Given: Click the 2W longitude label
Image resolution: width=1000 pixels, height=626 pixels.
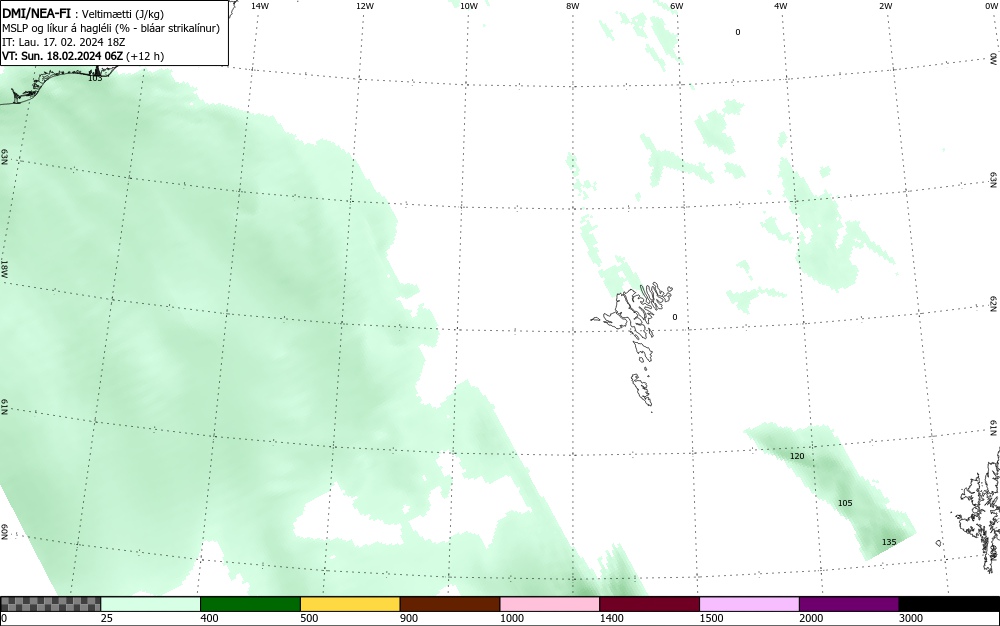Looking at the screenshot, I should [x=885, y=6].
